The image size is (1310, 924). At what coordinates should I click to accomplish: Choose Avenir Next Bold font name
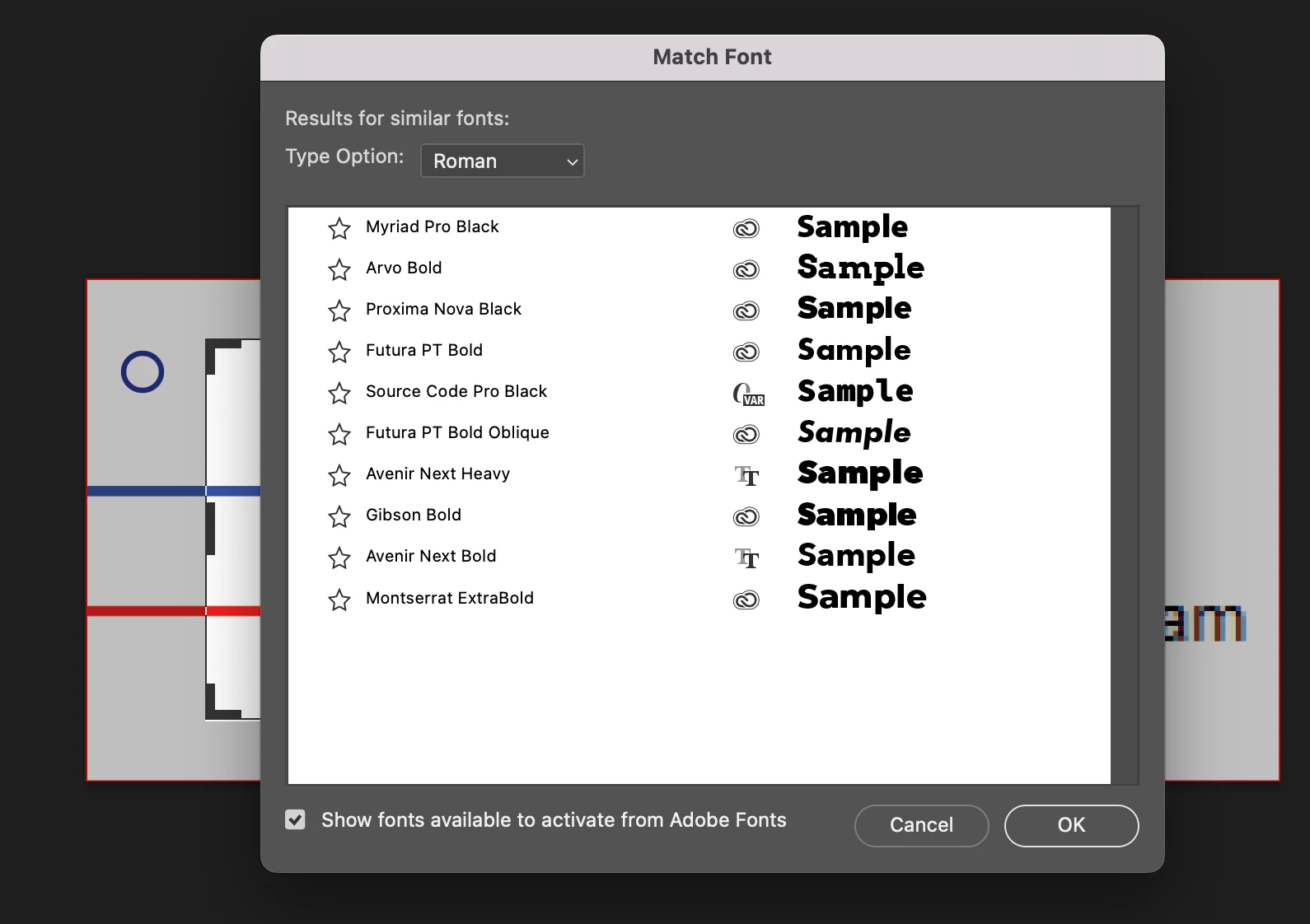(x=431, y=556)
